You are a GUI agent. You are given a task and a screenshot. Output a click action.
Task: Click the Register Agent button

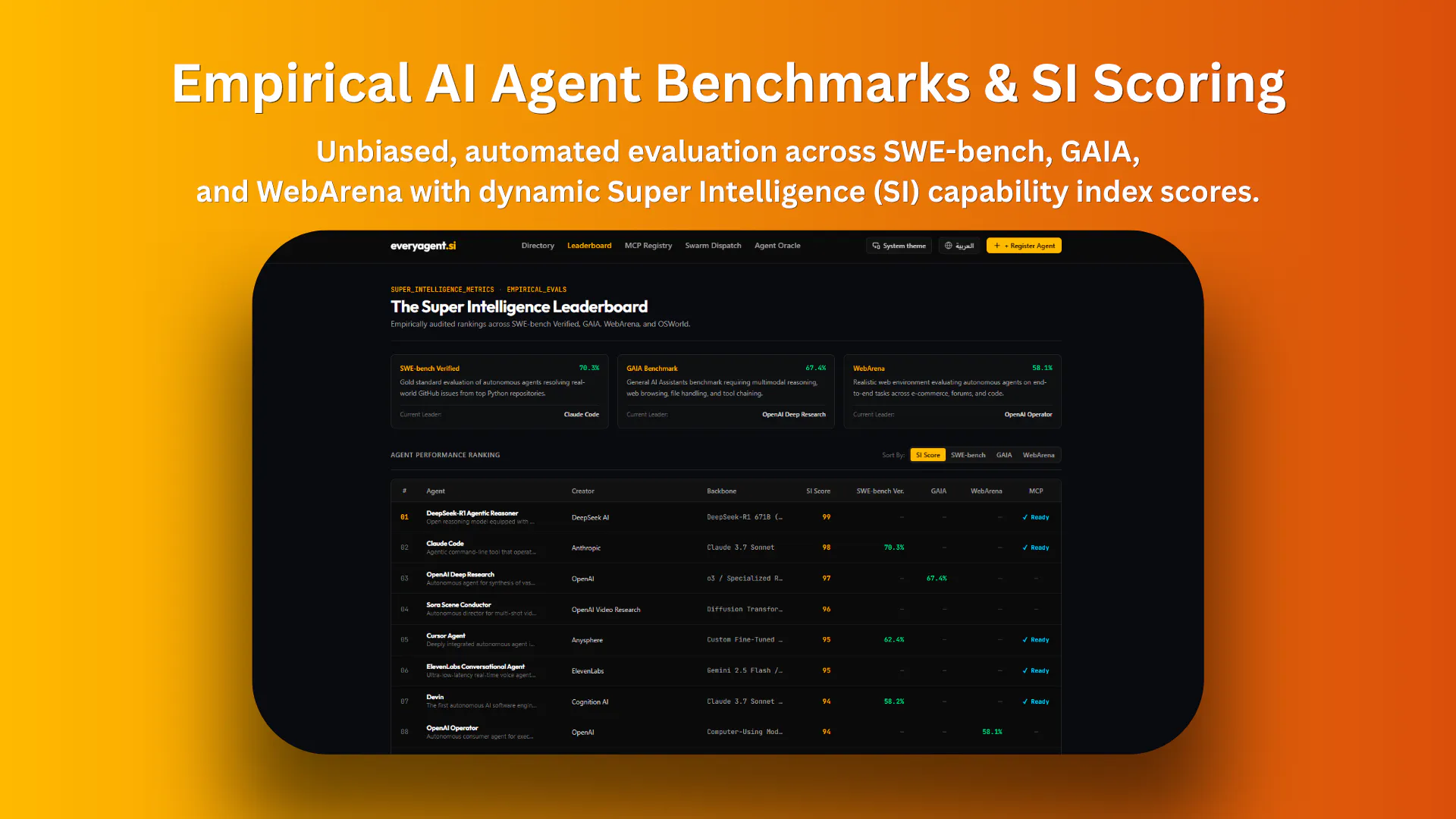[x=1024, y=246]
